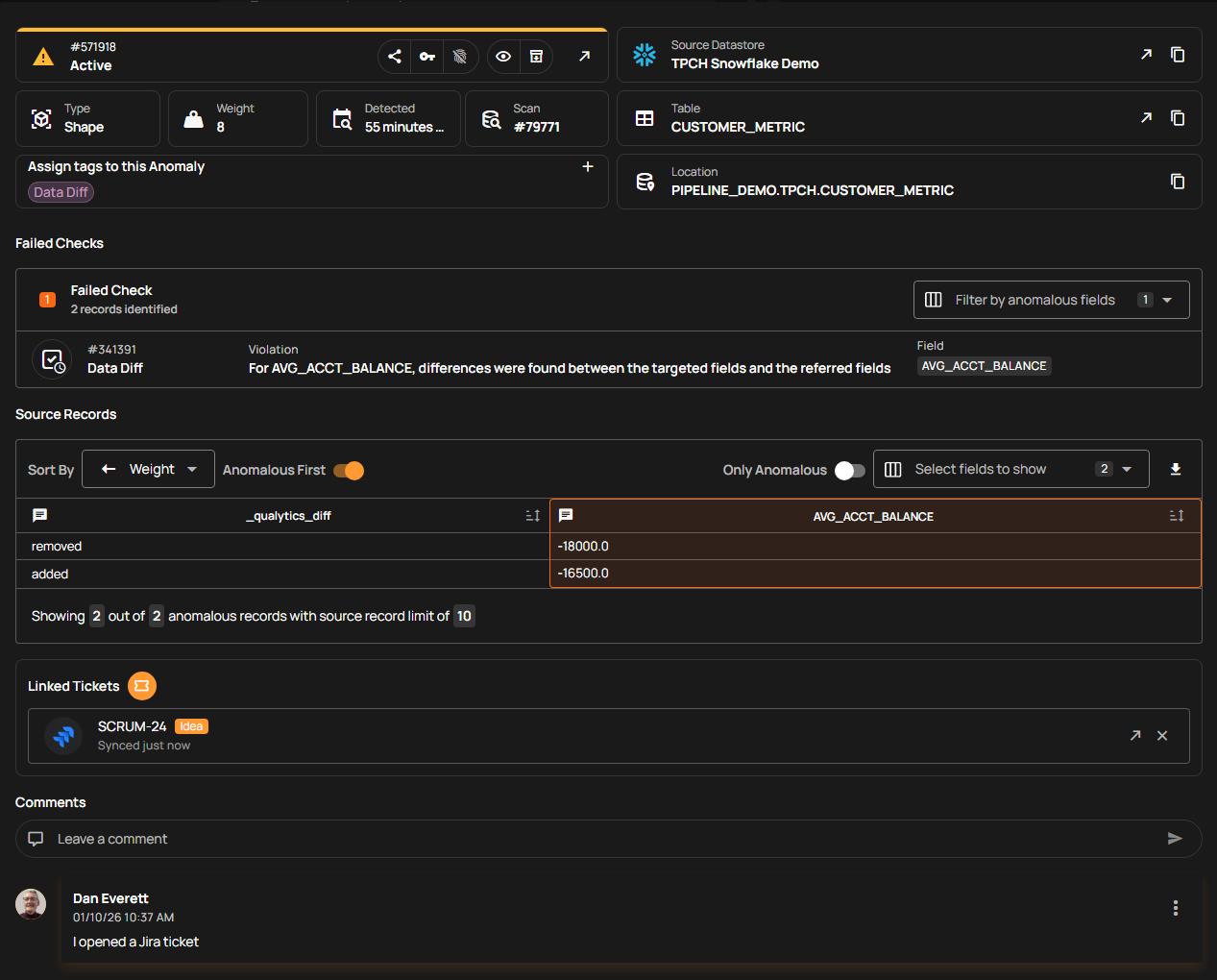Remove the Data Diff tag chip

(x=61, y=192)
